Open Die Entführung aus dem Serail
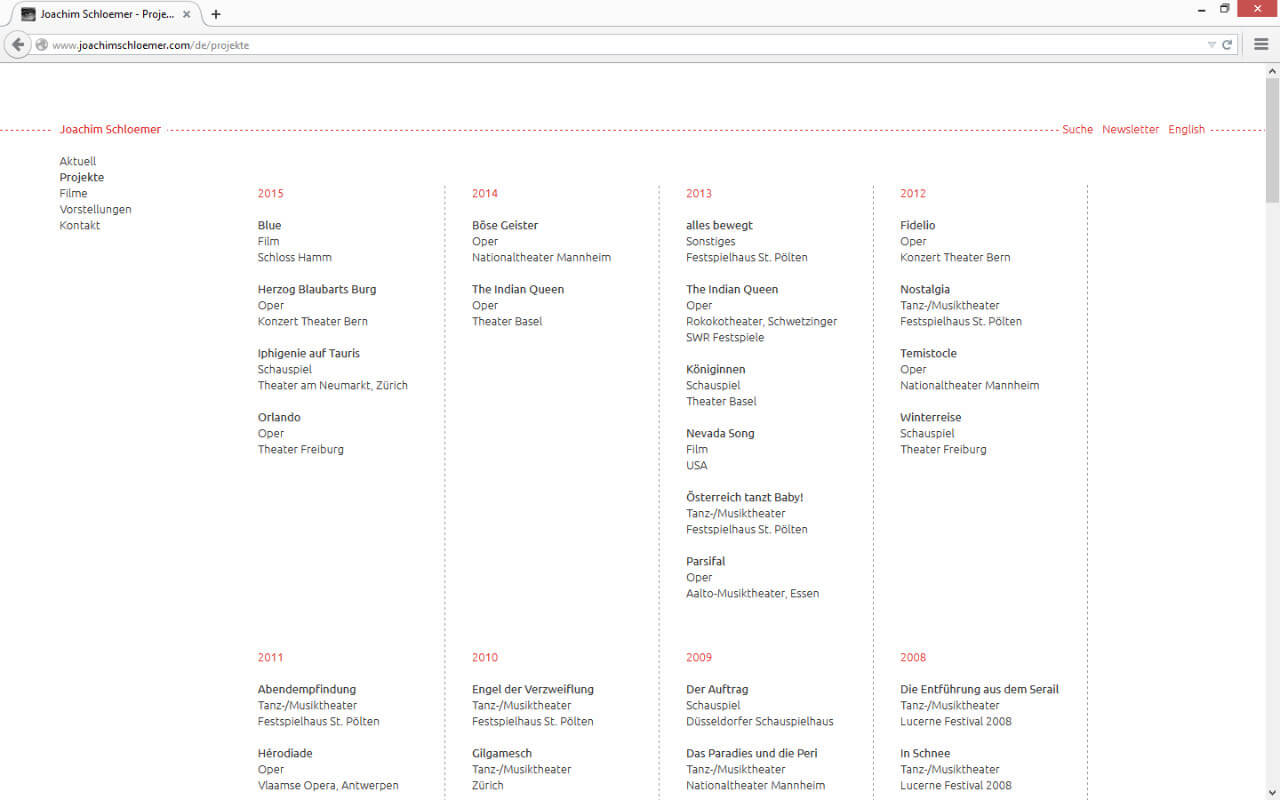1280x800 pixels. [x=979, y=689]
